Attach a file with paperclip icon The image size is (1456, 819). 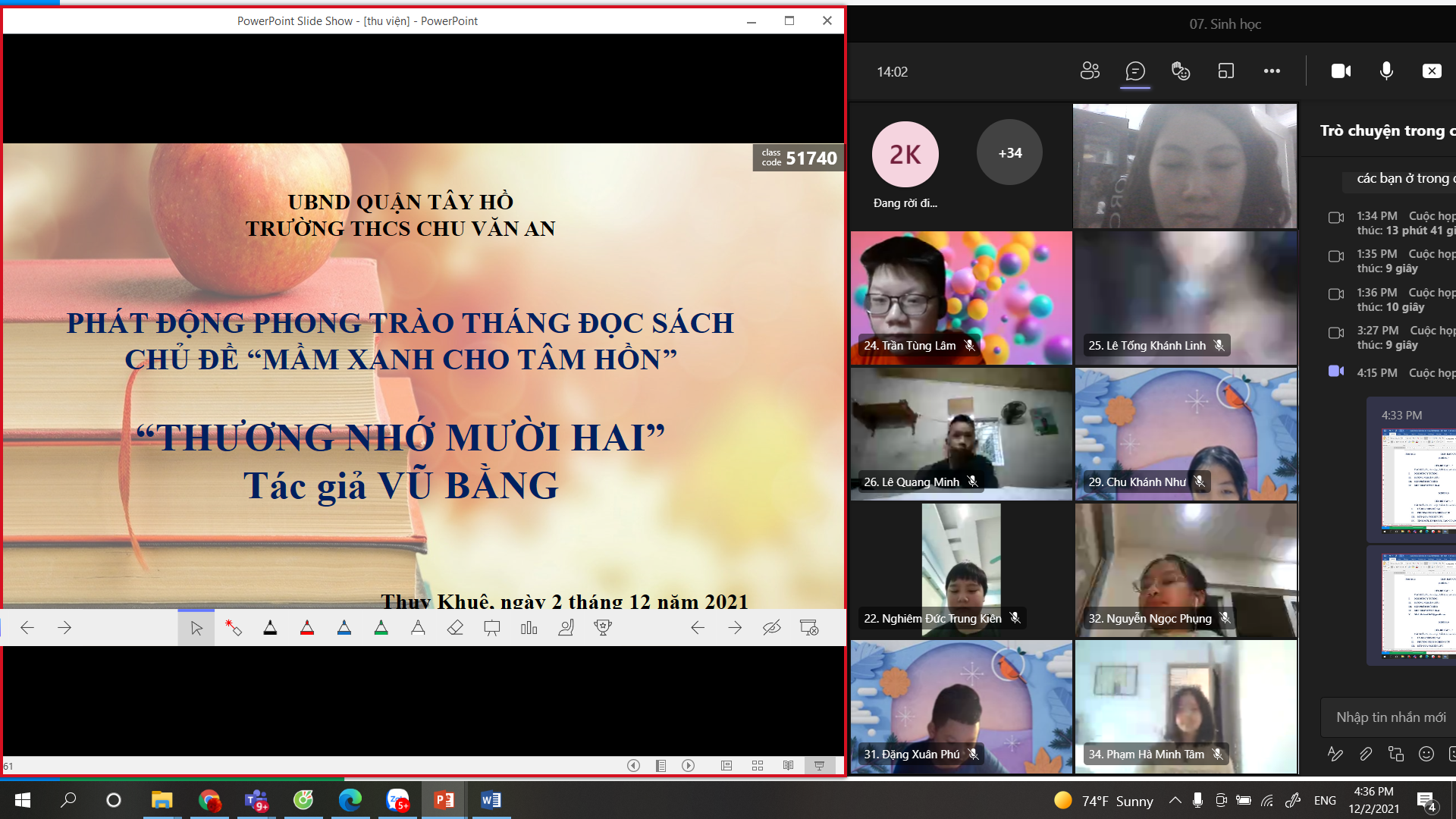click(x=1366, y=754)
